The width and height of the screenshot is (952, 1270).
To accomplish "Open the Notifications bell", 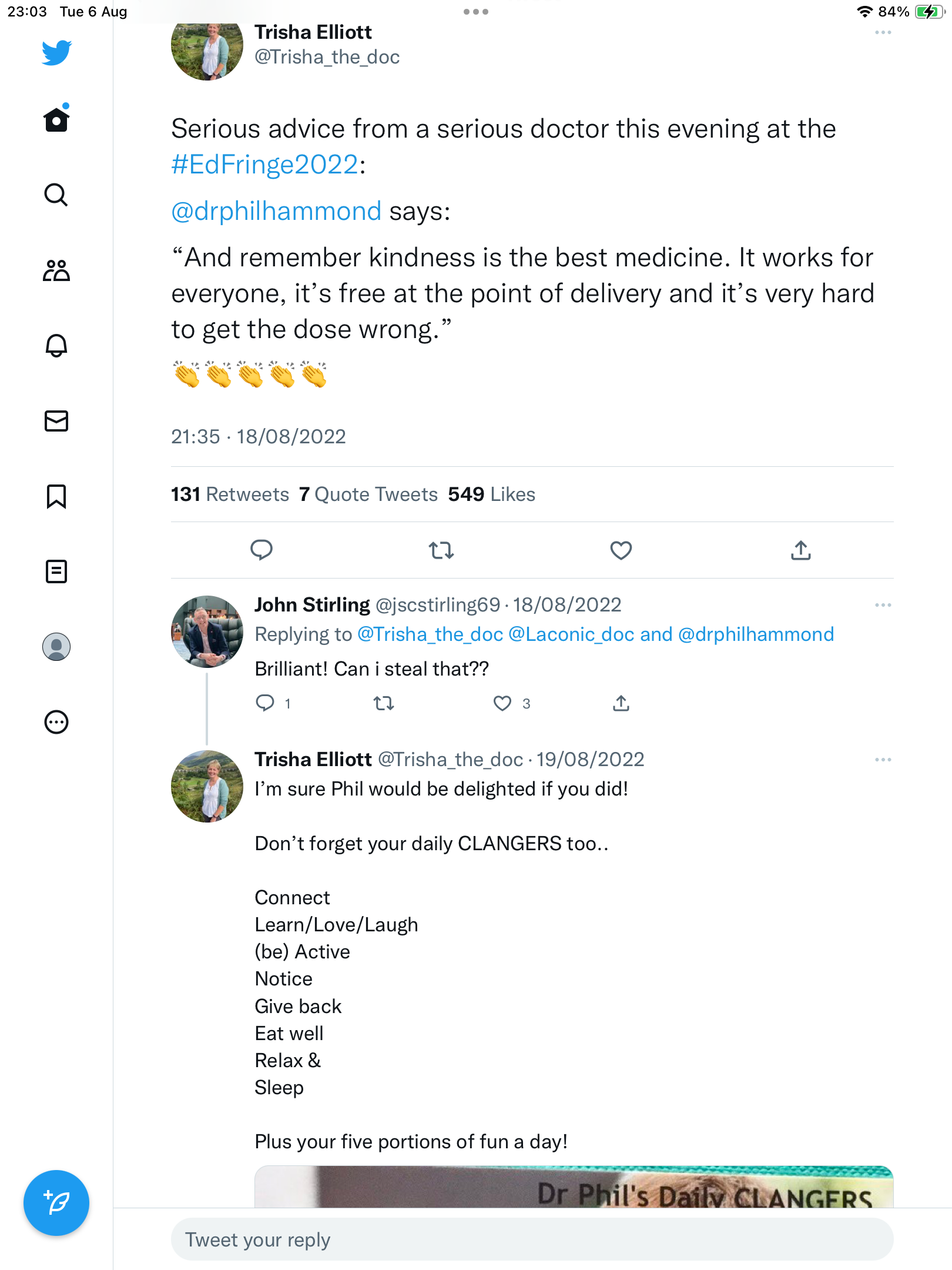I will pyautogui.click(x=56, y=346).
